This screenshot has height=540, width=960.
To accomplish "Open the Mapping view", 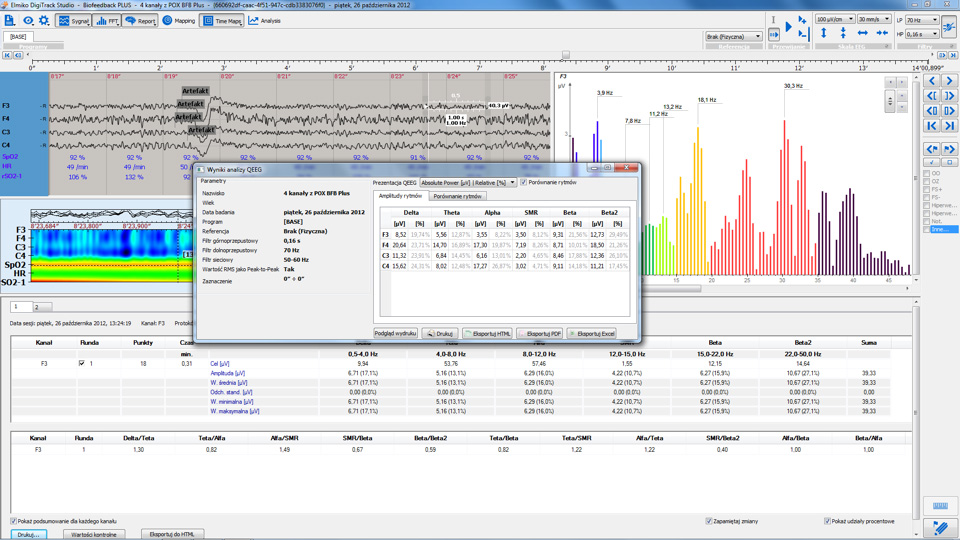I will coord(178,20).
